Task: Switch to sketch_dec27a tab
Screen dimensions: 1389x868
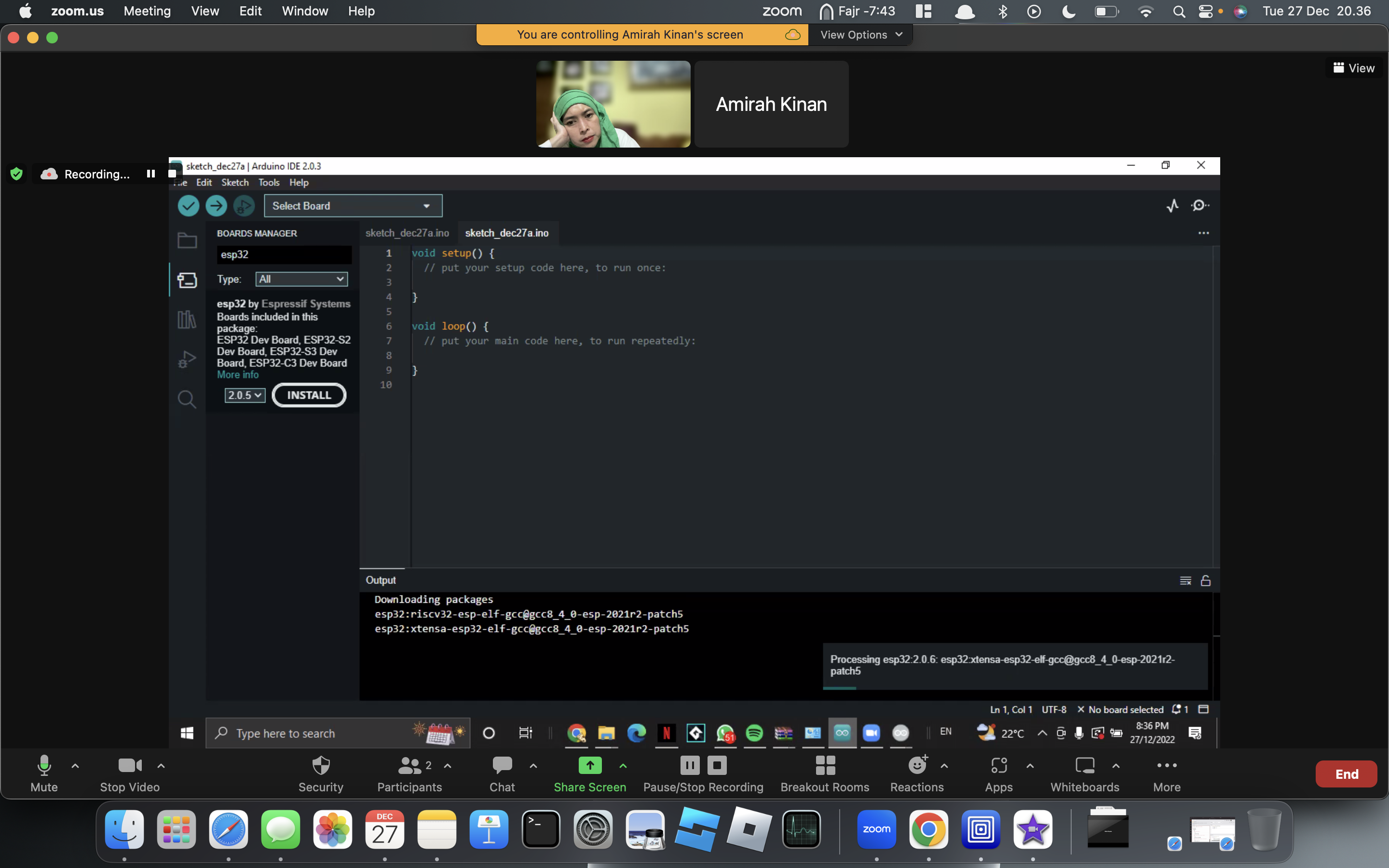Action: pyautogui.click(x=407, y=232)
